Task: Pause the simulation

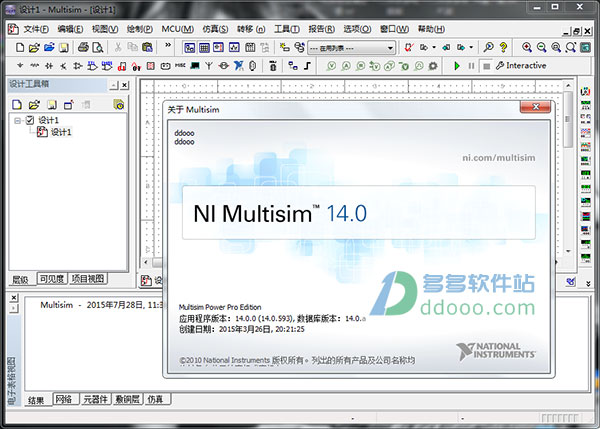Action: (471, 66)
